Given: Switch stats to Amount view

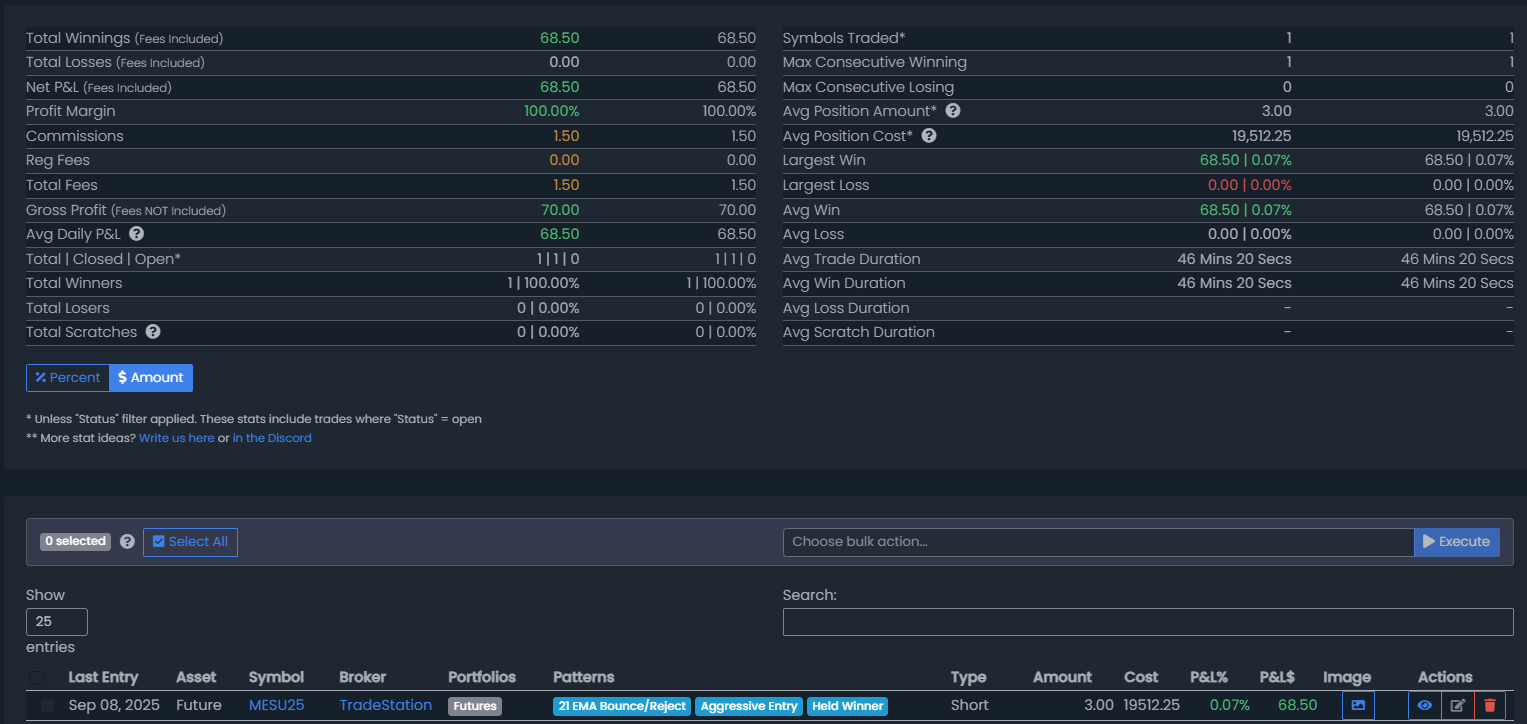Looking at the screenshot, I should coord(151,378).
